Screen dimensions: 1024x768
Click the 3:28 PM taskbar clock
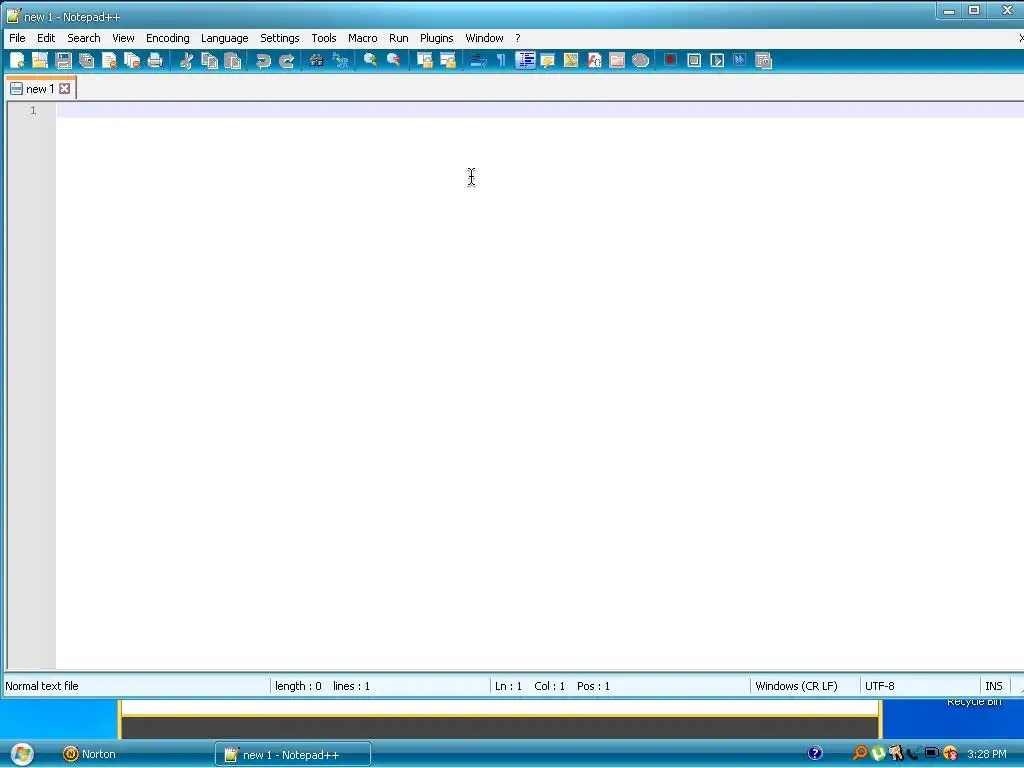987,754
